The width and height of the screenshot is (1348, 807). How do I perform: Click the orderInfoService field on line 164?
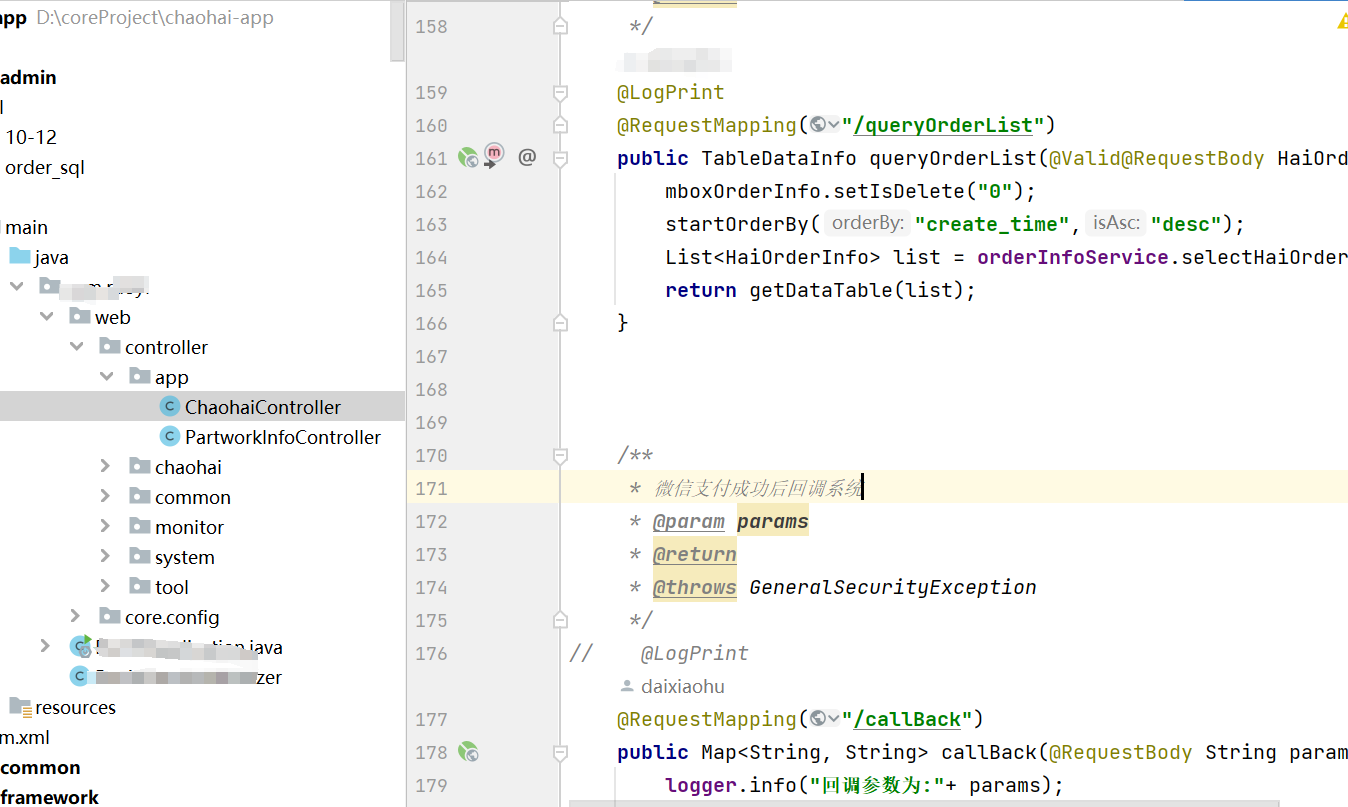pyautogui.click(x=1073, y=257)
